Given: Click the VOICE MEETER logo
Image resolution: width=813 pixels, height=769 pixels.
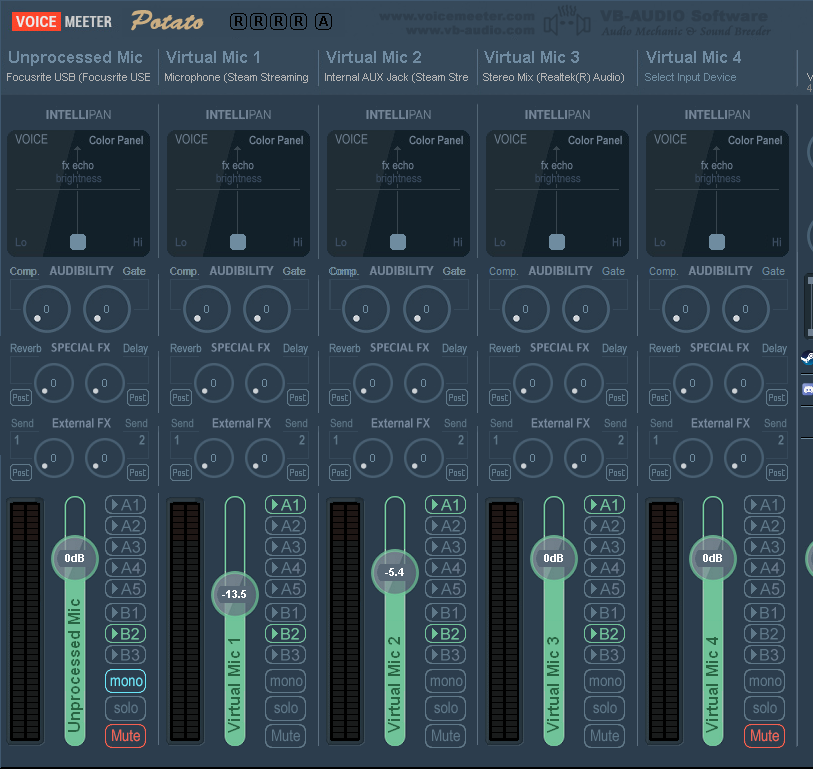Looking at the screenshot, I should click(62, 21).
